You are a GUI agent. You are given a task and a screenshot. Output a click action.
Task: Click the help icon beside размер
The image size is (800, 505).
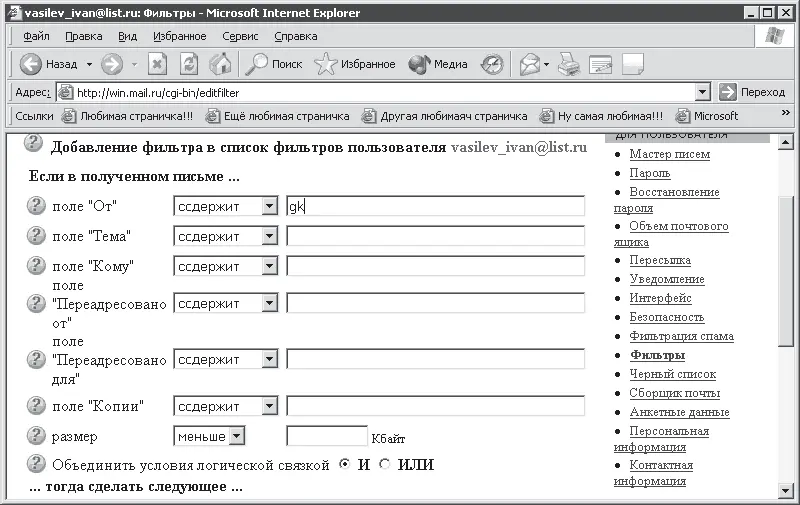[36, 436]
